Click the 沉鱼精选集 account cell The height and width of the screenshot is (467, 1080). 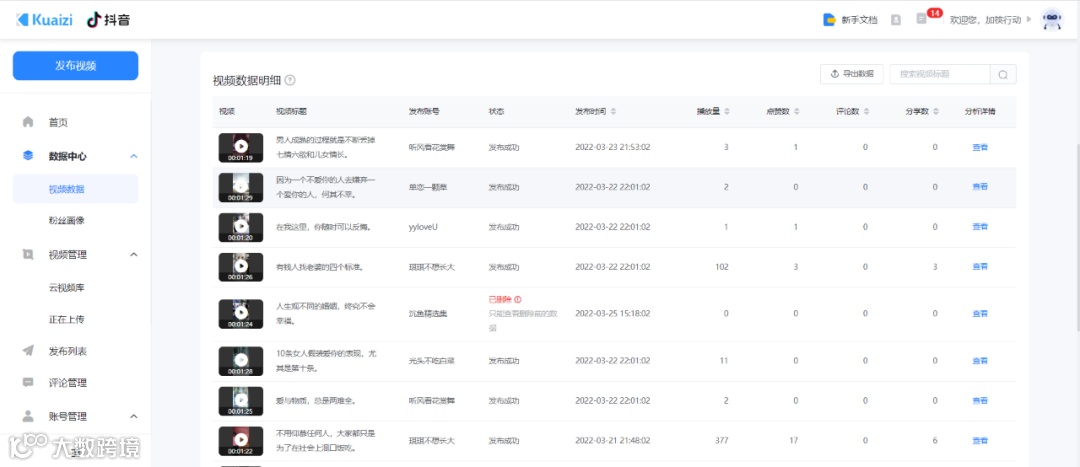pos(428,313)
